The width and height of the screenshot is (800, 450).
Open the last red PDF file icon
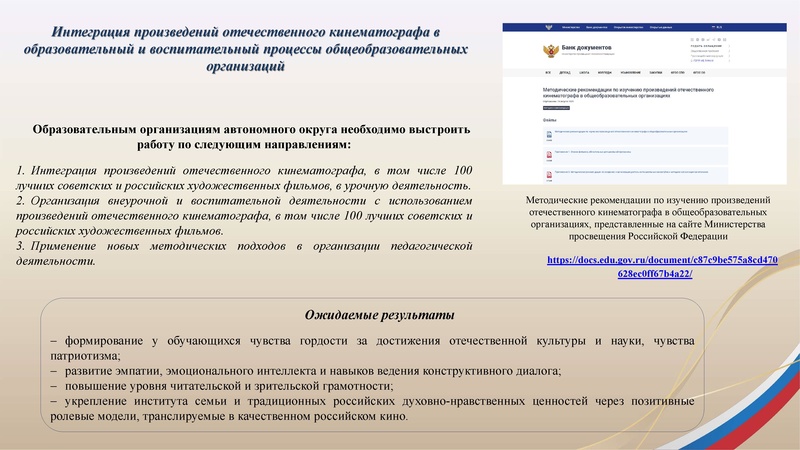tap(549, 176)
